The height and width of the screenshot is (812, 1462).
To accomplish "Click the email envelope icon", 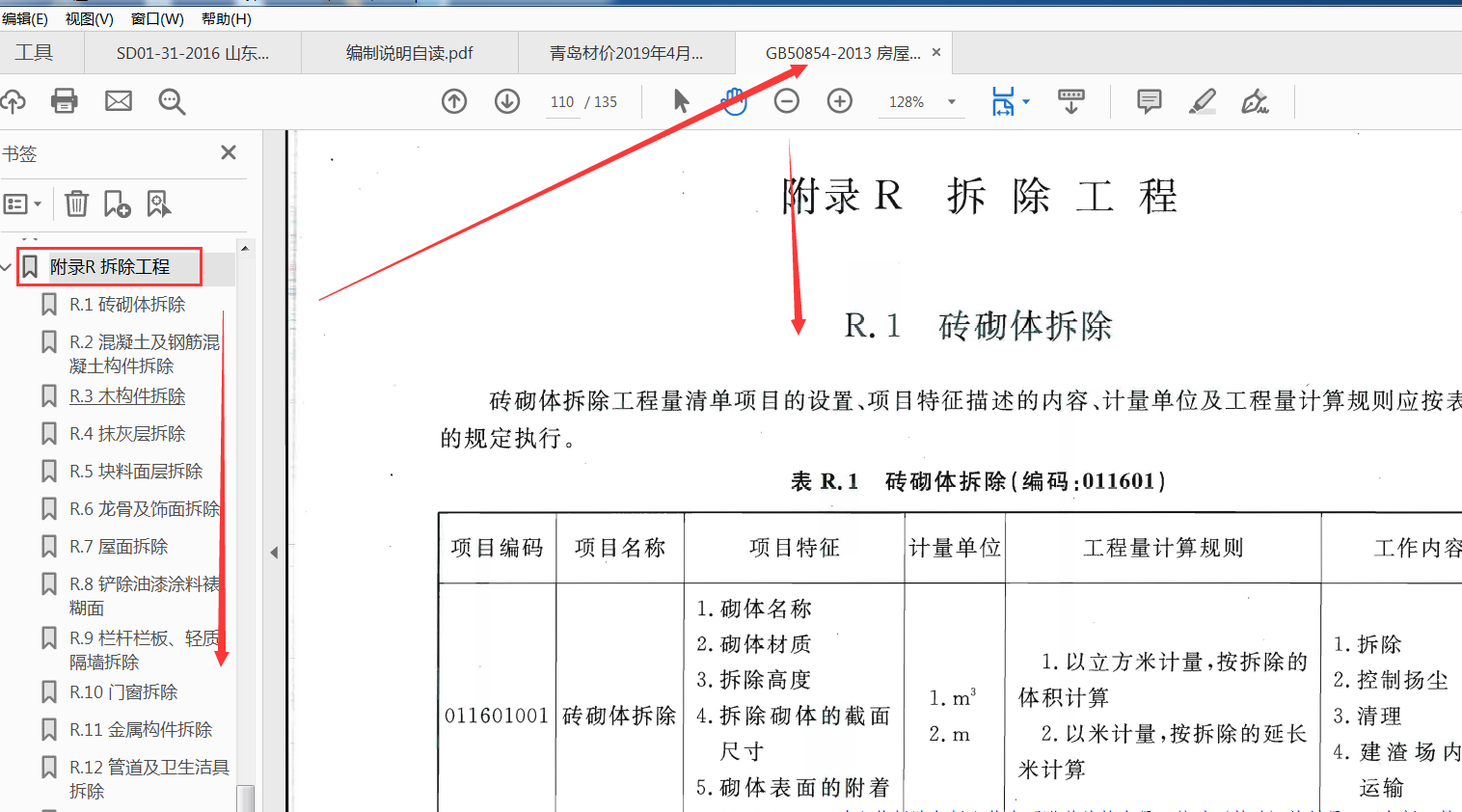I will [x=119, y=101].
